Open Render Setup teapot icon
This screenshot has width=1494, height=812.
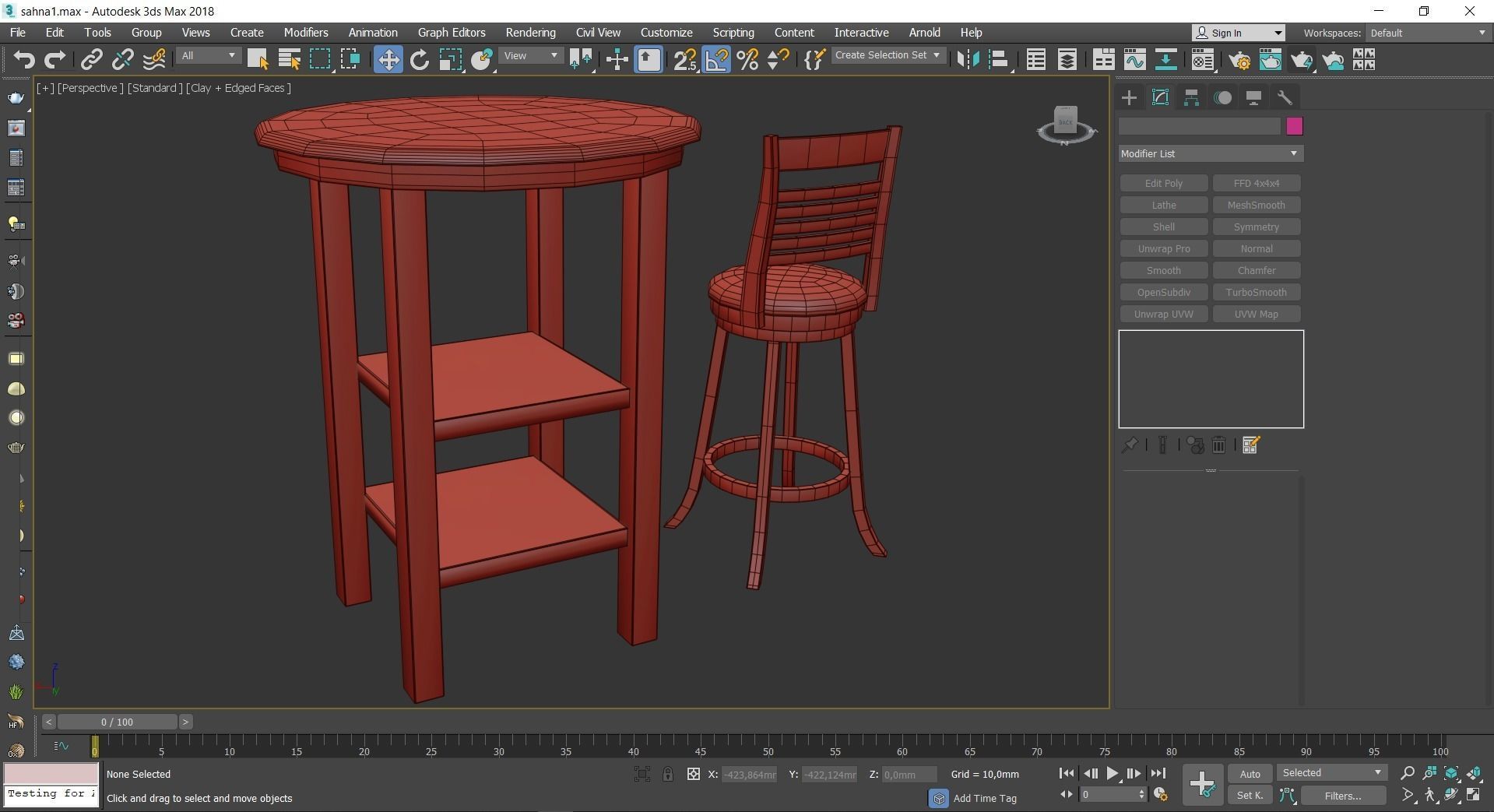coord(1239,60)
